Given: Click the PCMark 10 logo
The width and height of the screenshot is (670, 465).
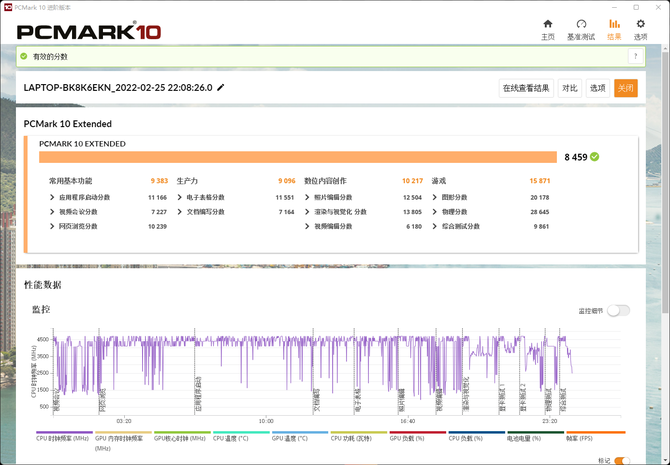Looking at the screenshot, I should pos(88,31).
